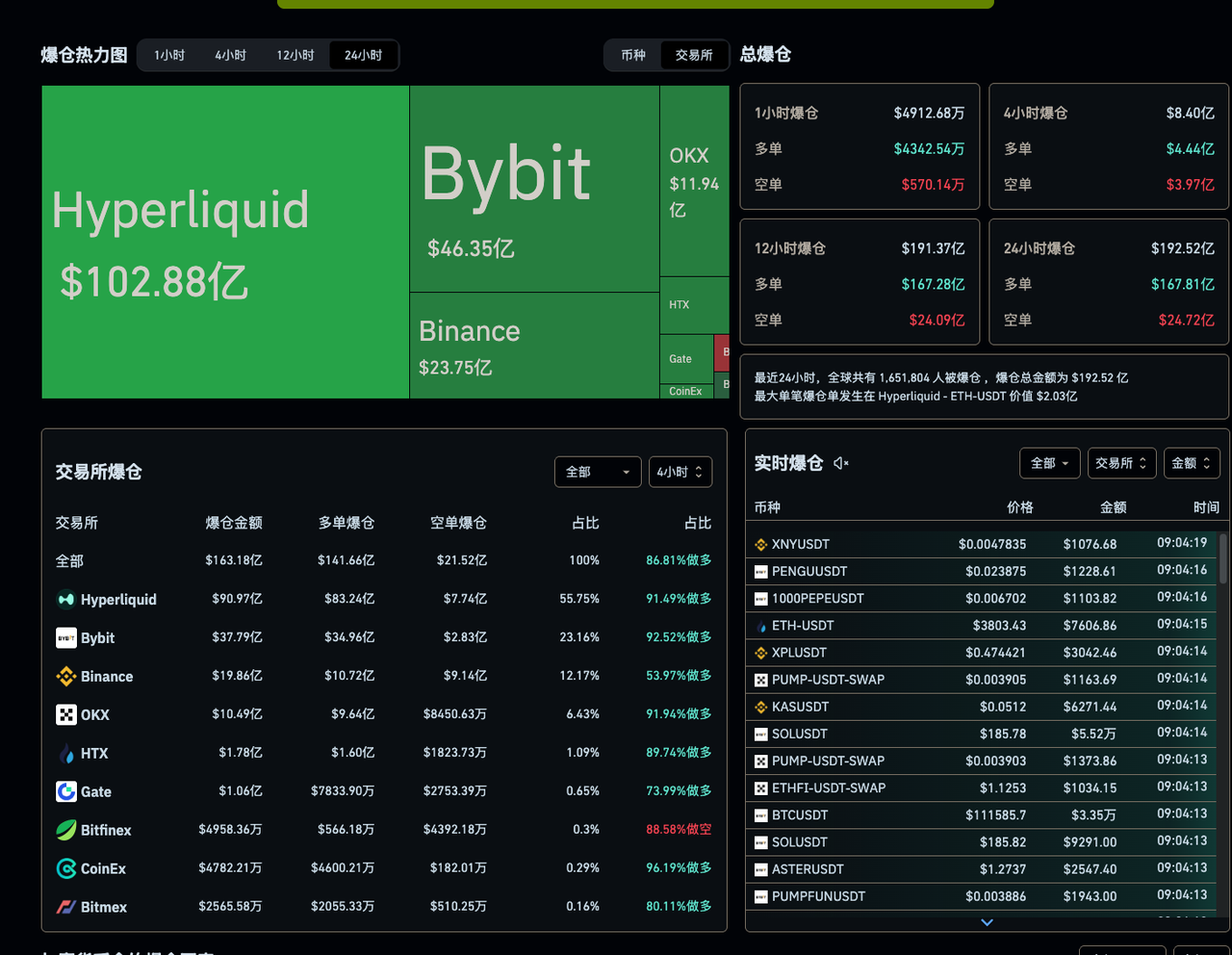
Task: Open the 全部 dropdown in 交易所爆仓 panel
Action: click(x=597, y=472)
